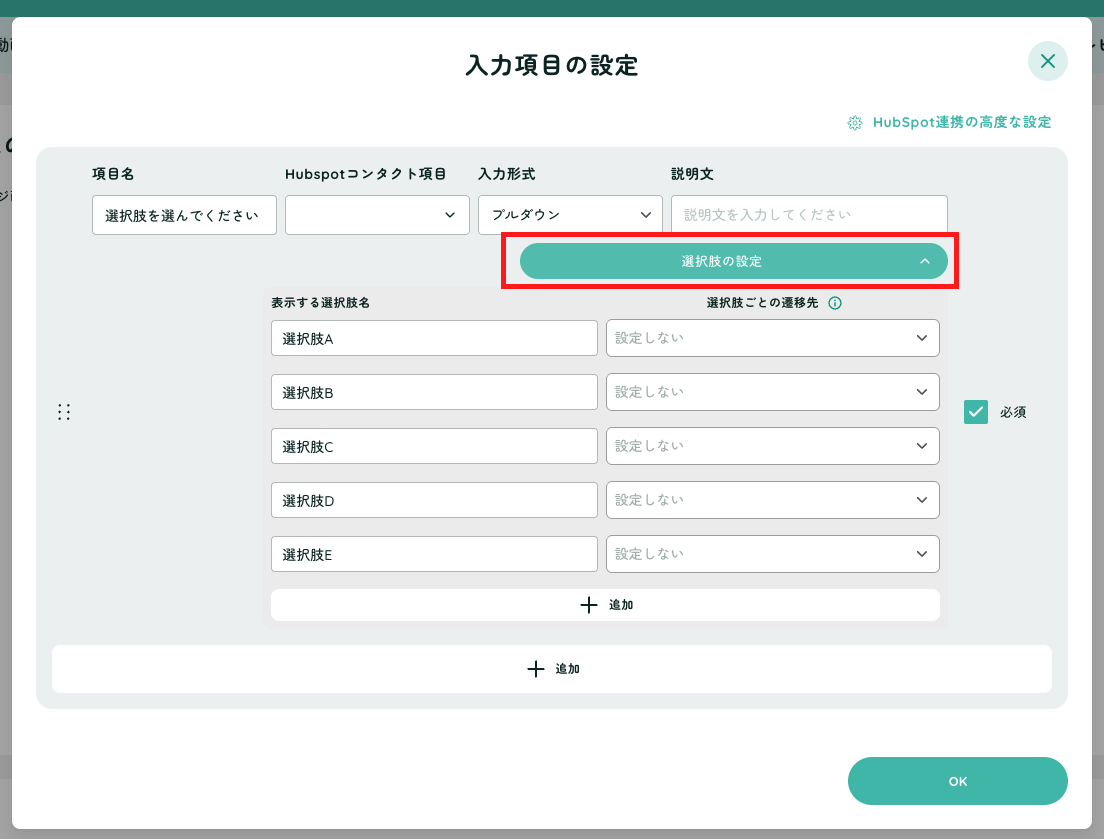Toggle the 必須 checkbox

(976, 412)
